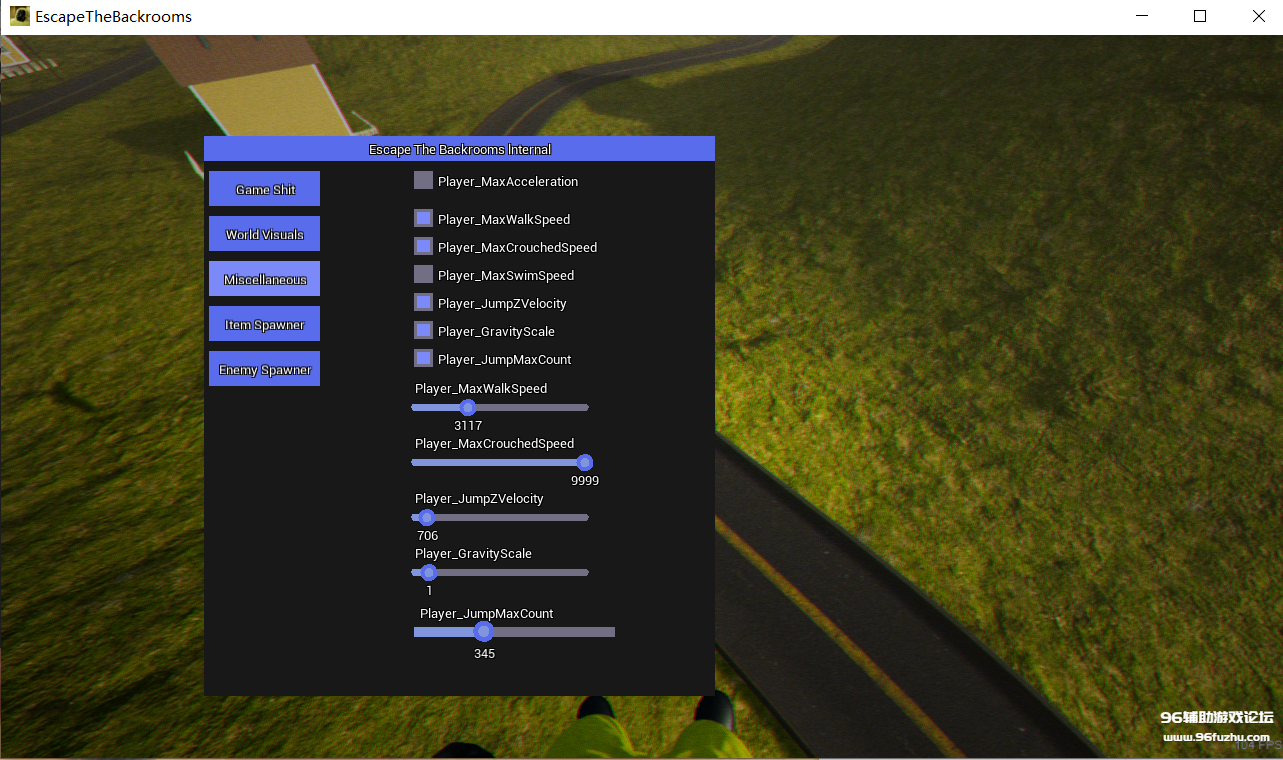Open the Item Spawner tab
This screenshot has width=1283, height=760.
[x=264, y=324]
